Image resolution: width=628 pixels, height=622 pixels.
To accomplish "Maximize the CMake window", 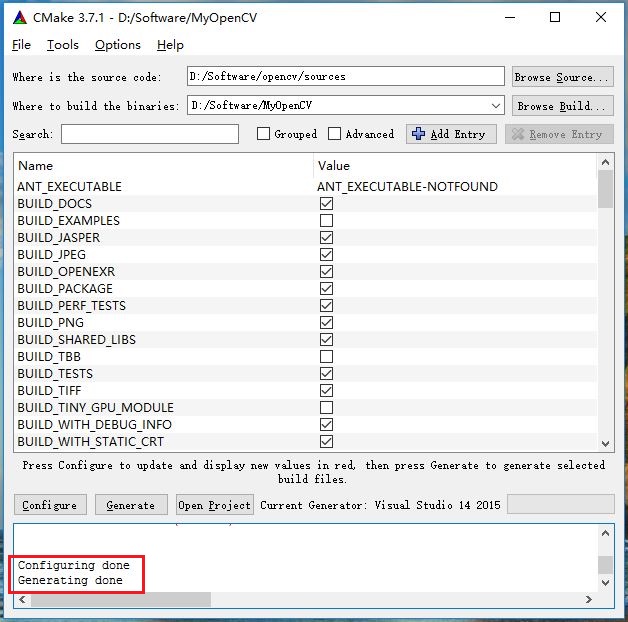I will [x=555, y=18].
